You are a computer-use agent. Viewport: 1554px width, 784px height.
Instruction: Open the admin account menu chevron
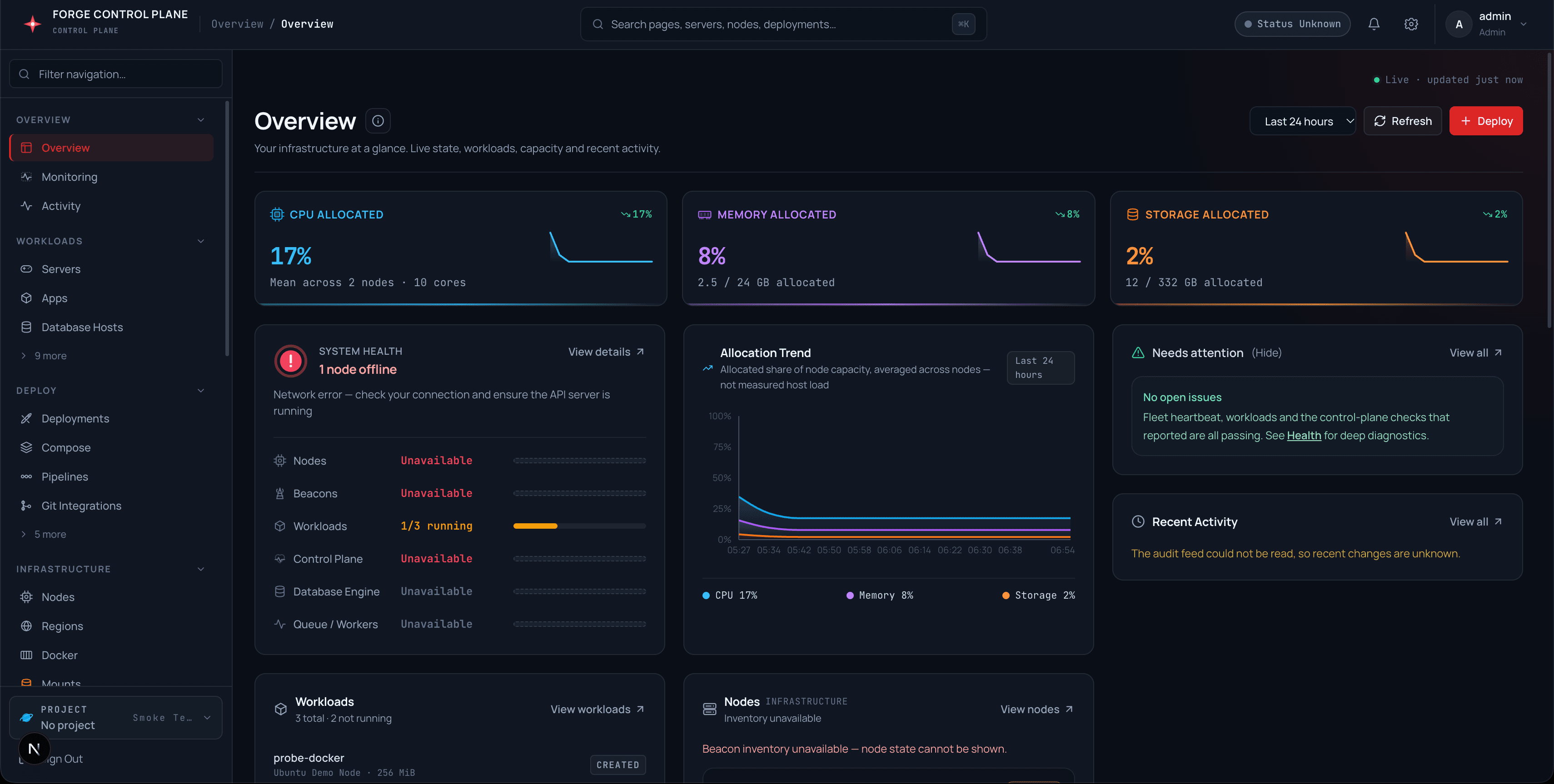pyautogui.click(x=1523, y=24)
